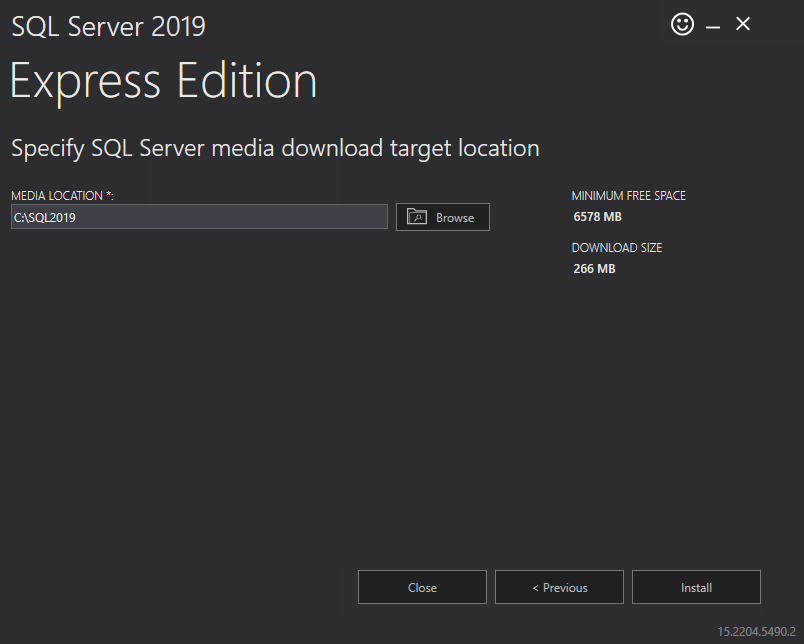Click Browse to choose a media location
Screen dimensions: 804x644
coord(443,216)
